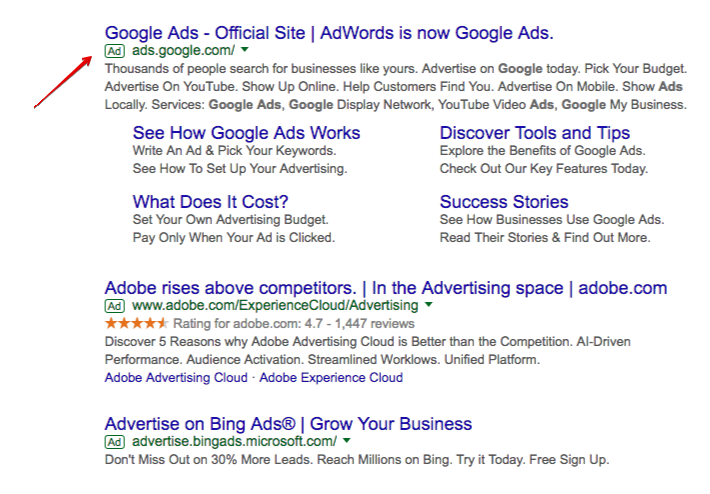Open See How Google Ads Works sitelink

[246, 133]
